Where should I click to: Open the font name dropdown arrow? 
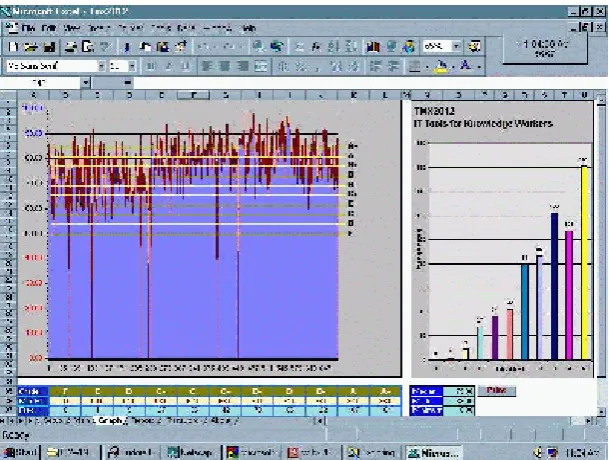point(101,66)
